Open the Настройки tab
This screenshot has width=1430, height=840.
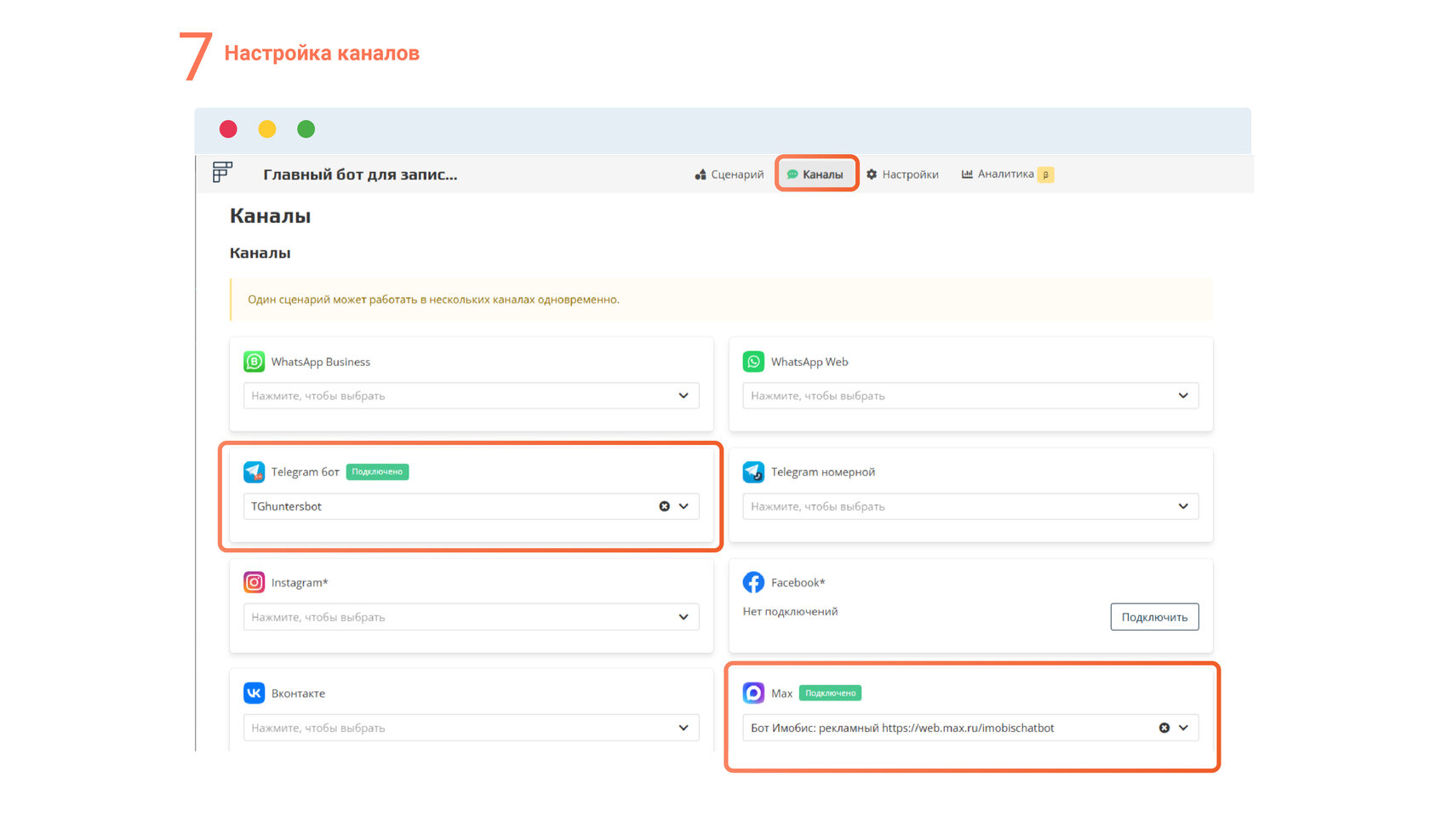[x=903, y=174]
